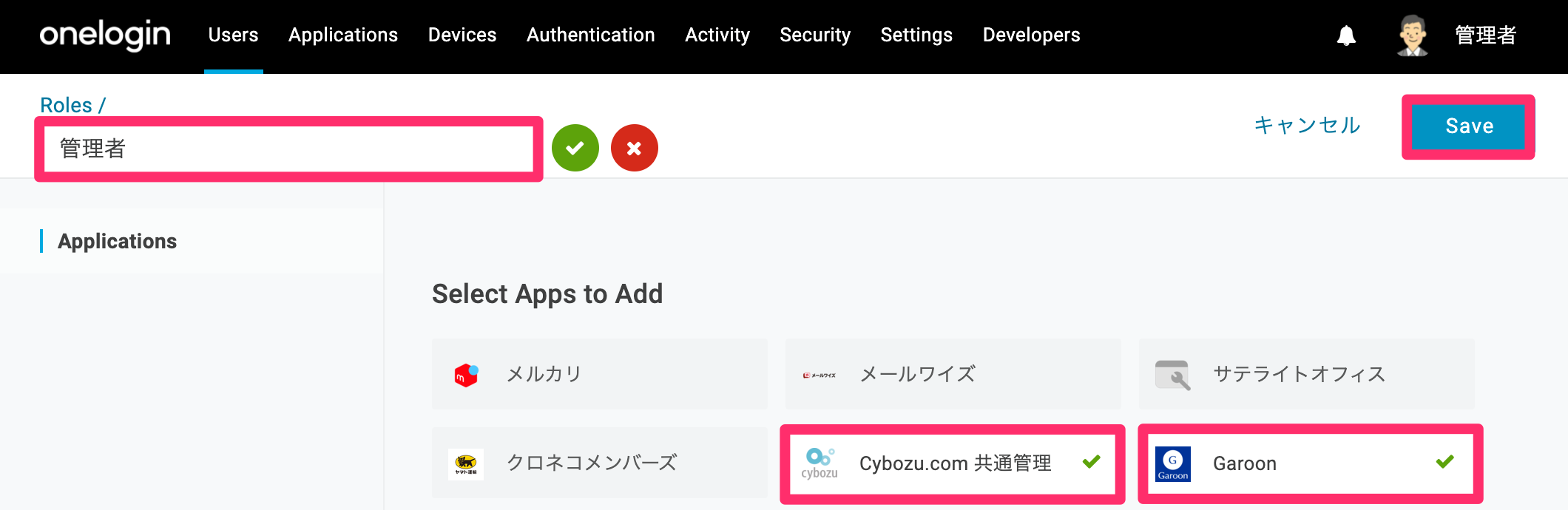Open the 管理者 account name in header
This screenshot has height=510, width=1568.
point(1485,35)
